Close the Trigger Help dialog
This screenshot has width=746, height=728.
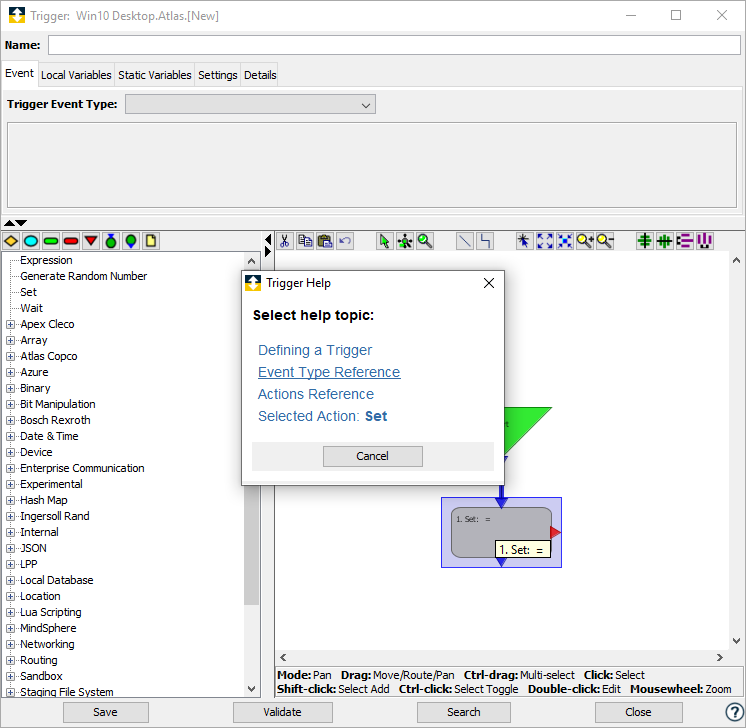tap(489, 283)
